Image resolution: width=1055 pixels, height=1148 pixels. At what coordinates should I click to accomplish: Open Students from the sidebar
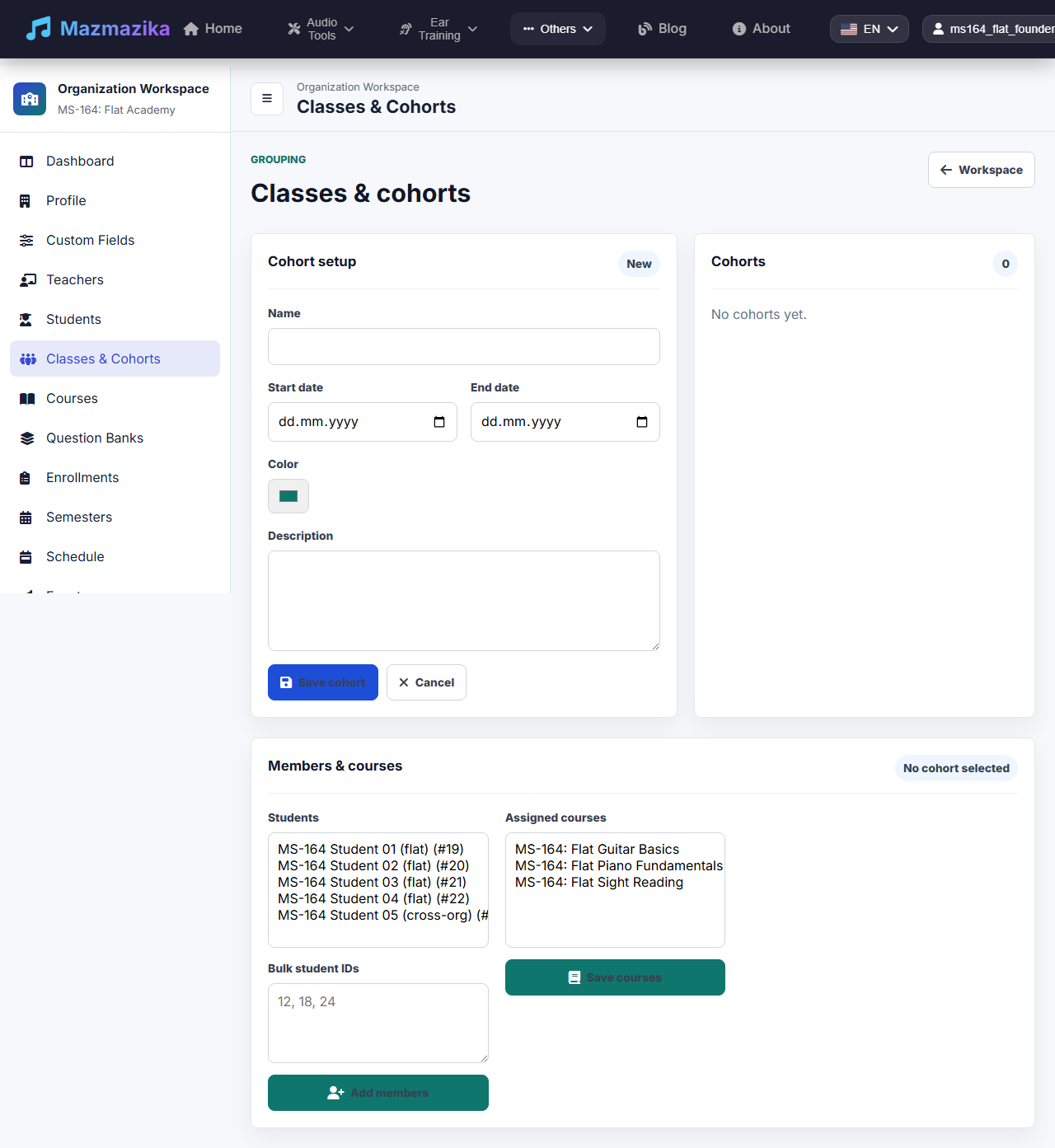115,320
